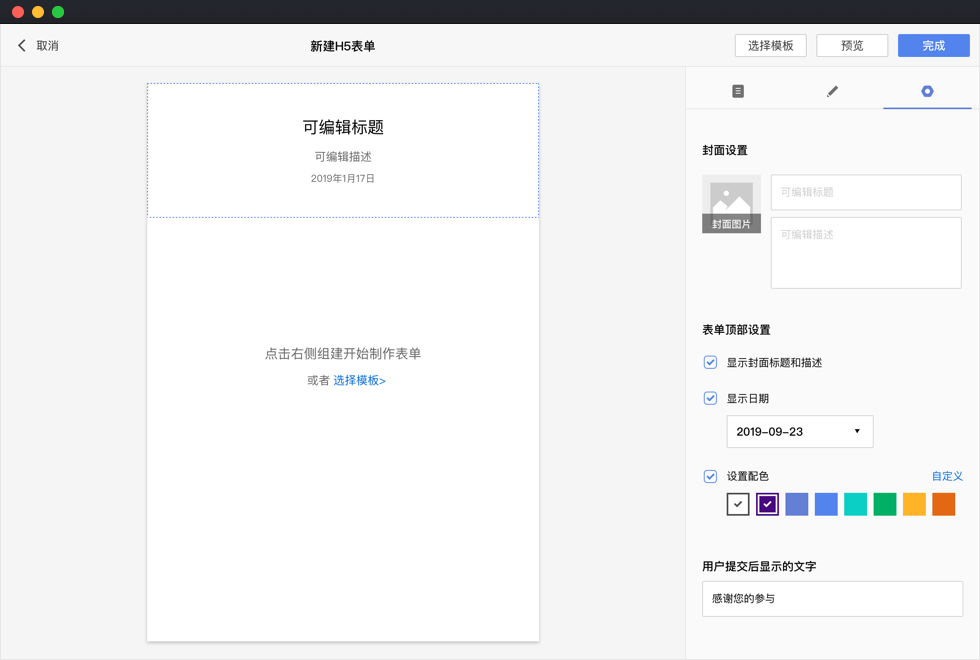The image size is (980, 660).
Task: Disable the 设置配色 checkbox
Action: click(x=710, y=476)
